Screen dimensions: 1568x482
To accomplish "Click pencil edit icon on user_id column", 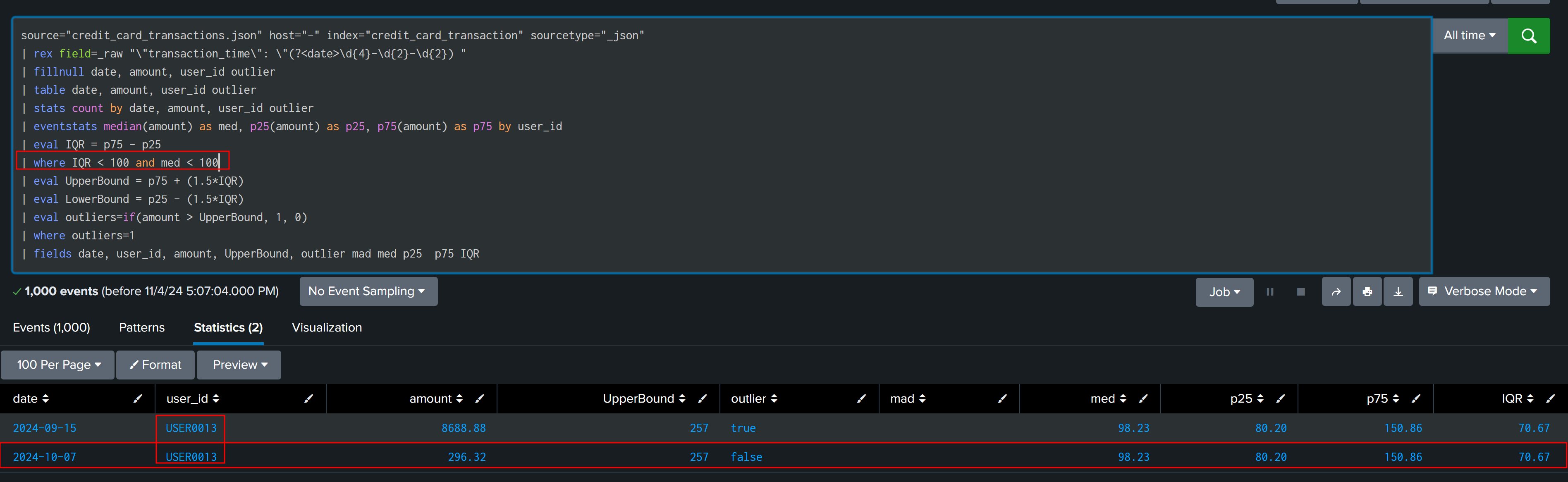I will 308,398.
